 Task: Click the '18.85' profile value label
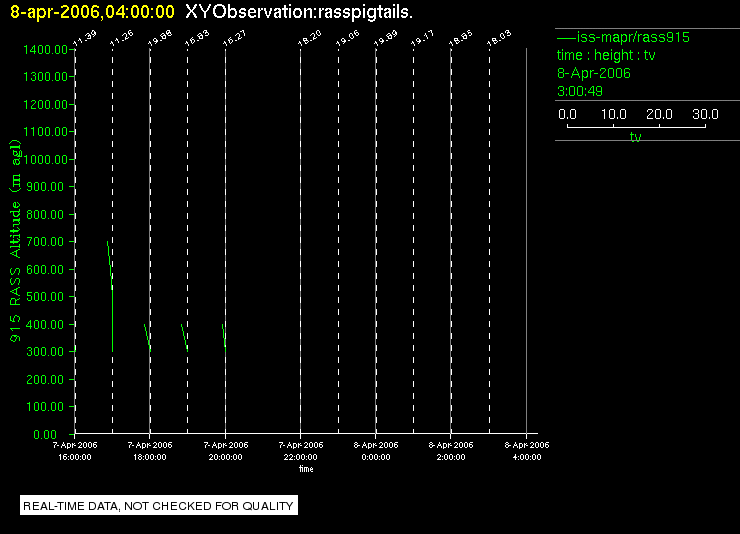coord(461,38)
